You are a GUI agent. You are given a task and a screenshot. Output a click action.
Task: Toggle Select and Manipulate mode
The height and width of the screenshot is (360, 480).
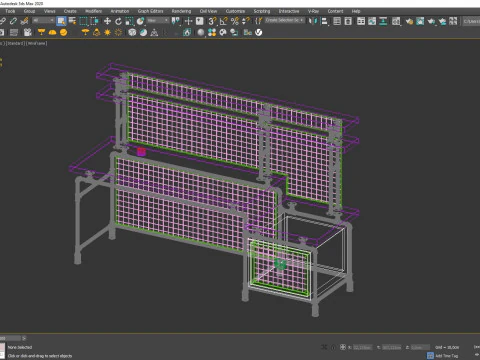pyautogui.click(x=188, y=21)
